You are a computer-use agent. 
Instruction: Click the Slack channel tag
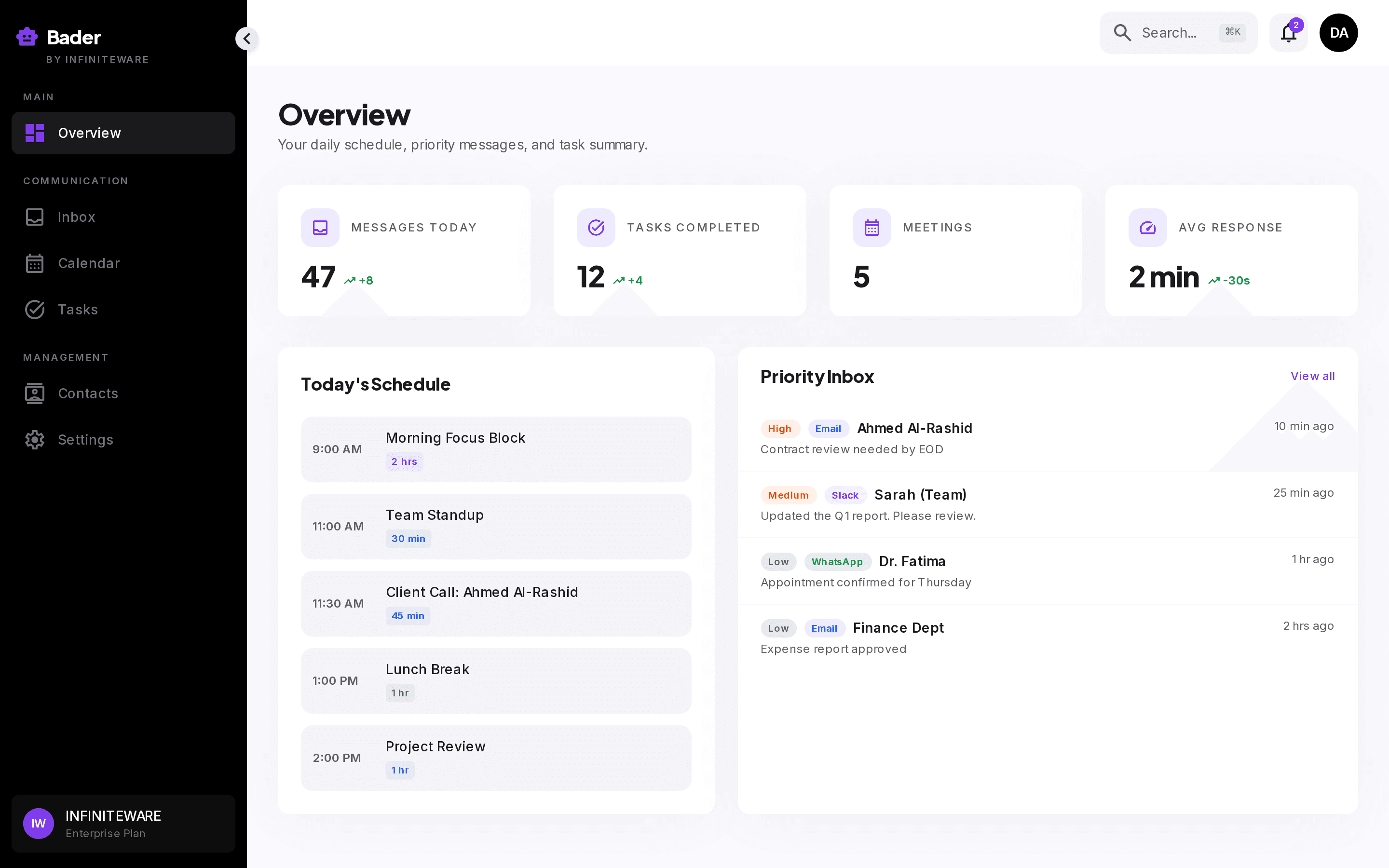[x=845, y=495]
